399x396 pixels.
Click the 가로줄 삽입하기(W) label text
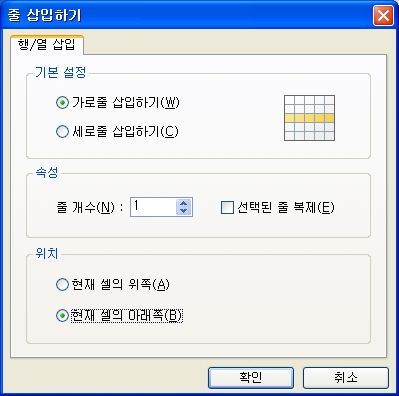[126, 103]
